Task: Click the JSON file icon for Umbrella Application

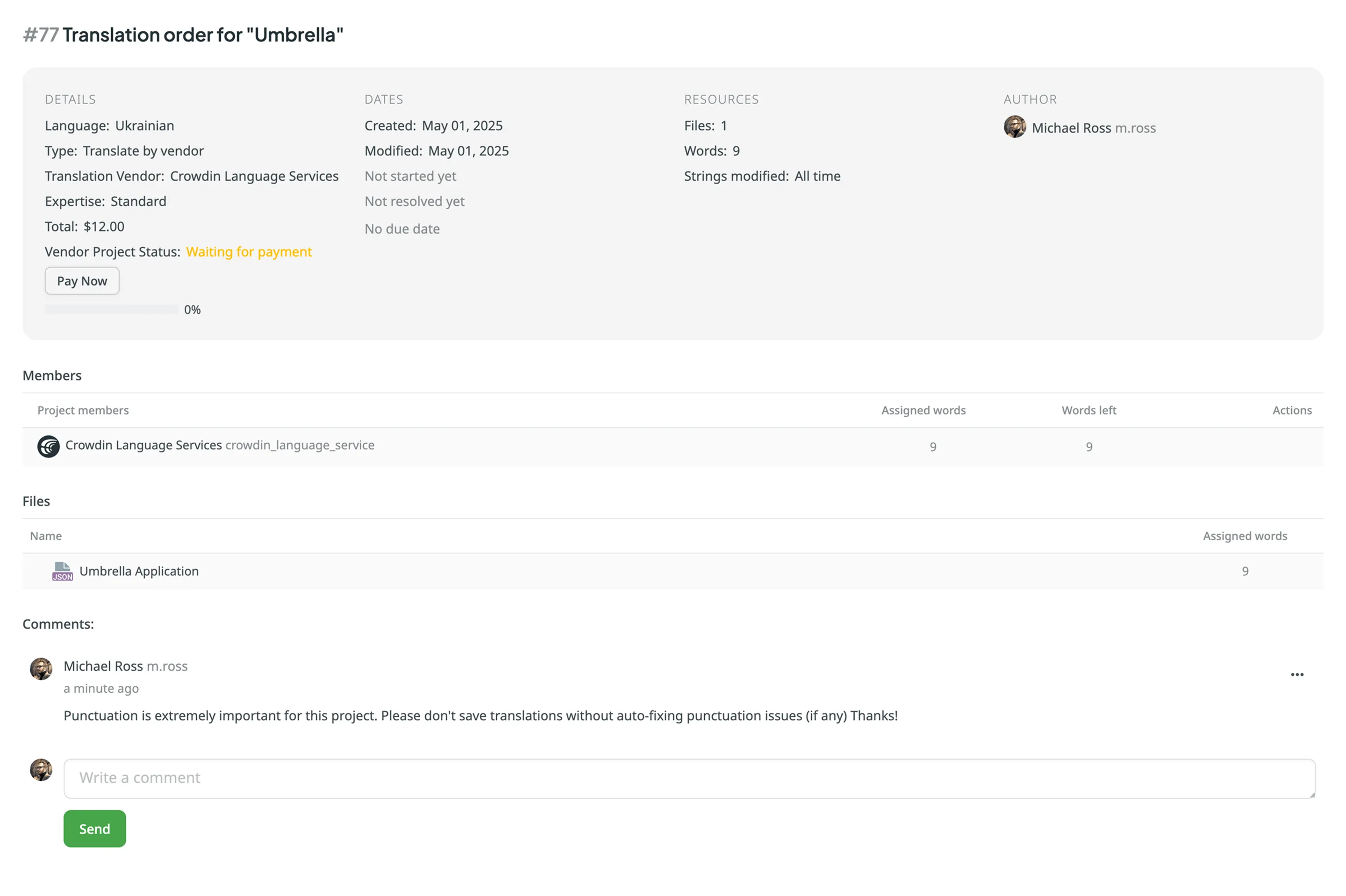Action: [x=62, y=571]
